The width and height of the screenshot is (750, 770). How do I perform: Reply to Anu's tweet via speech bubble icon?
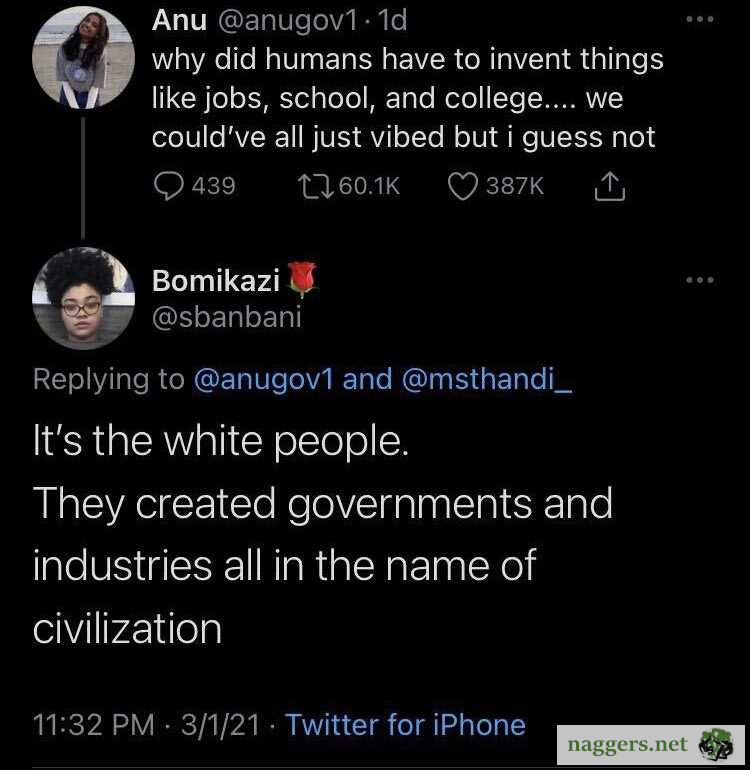click(x=168, y=186)
